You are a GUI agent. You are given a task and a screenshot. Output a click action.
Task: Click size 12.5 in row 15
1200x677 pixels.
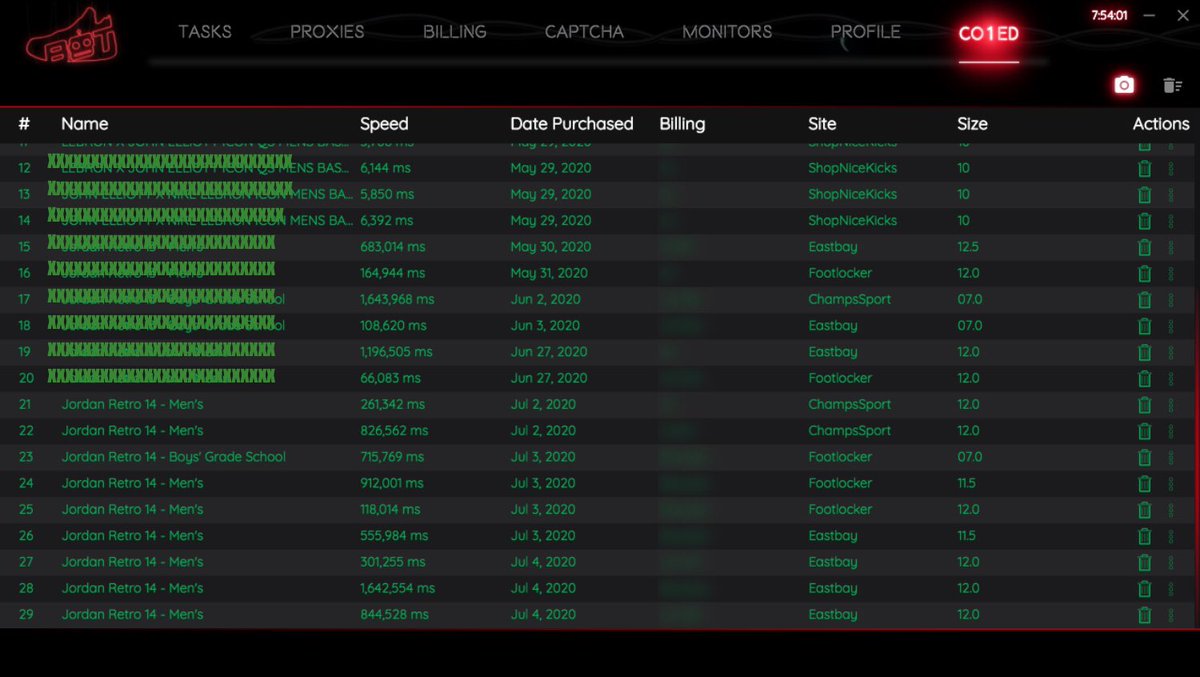point(968,247)
